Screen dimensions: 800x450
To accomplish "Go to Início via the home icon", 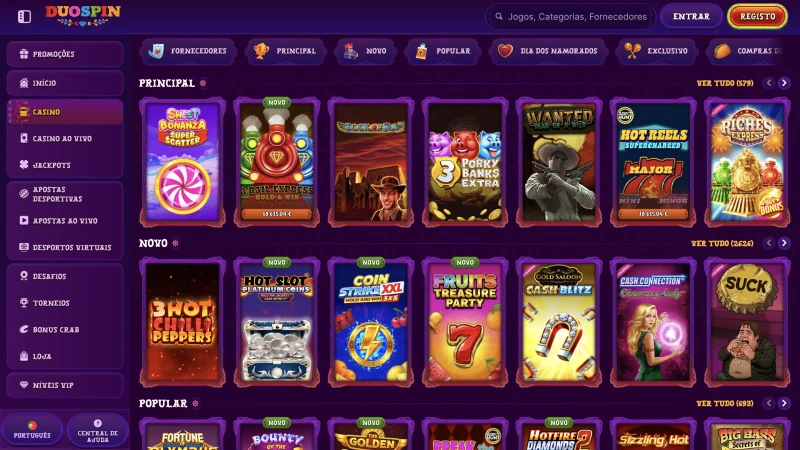I will click(x=65, y=83).
